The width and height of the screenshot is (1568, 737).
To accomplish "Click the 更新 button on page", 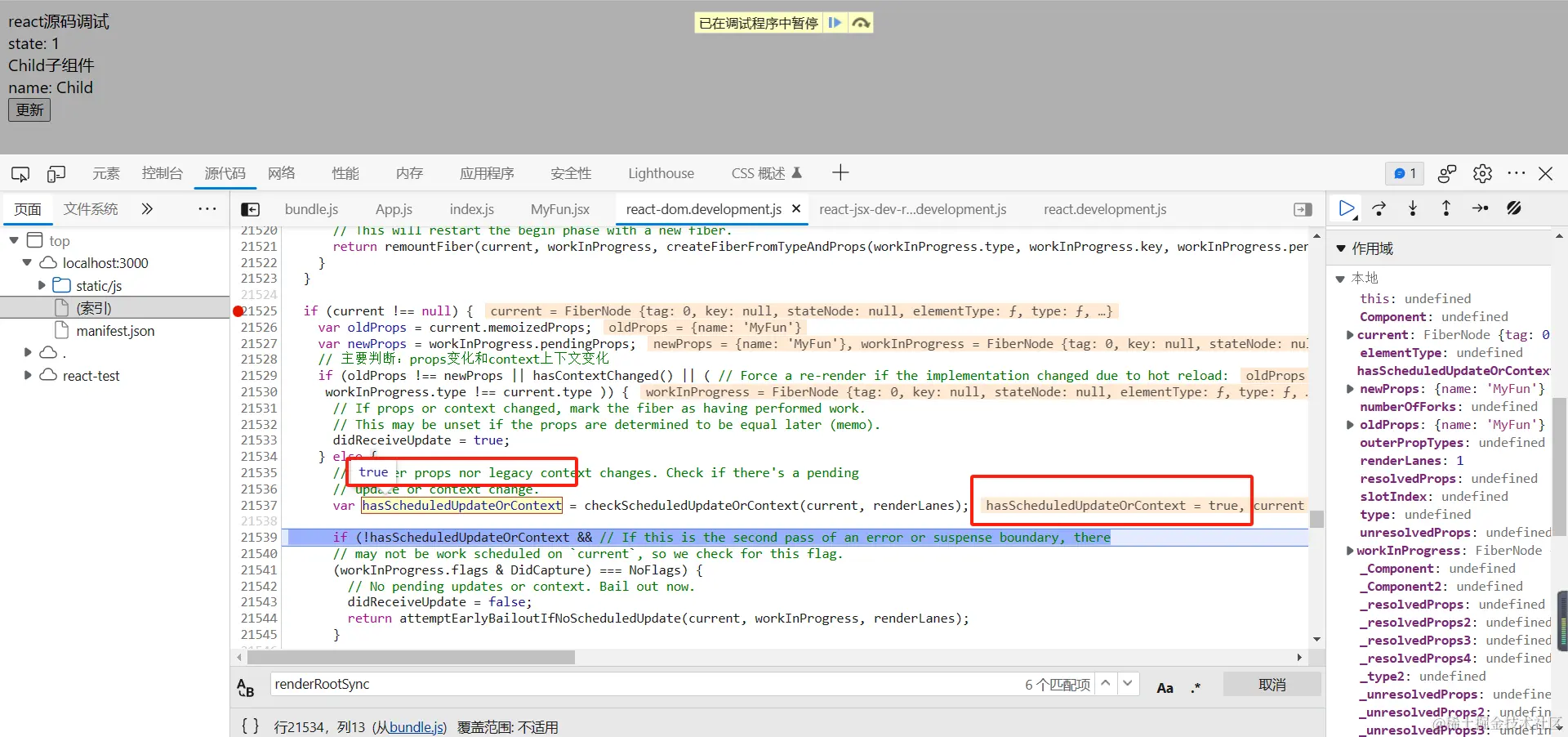I will pos(29,110).
